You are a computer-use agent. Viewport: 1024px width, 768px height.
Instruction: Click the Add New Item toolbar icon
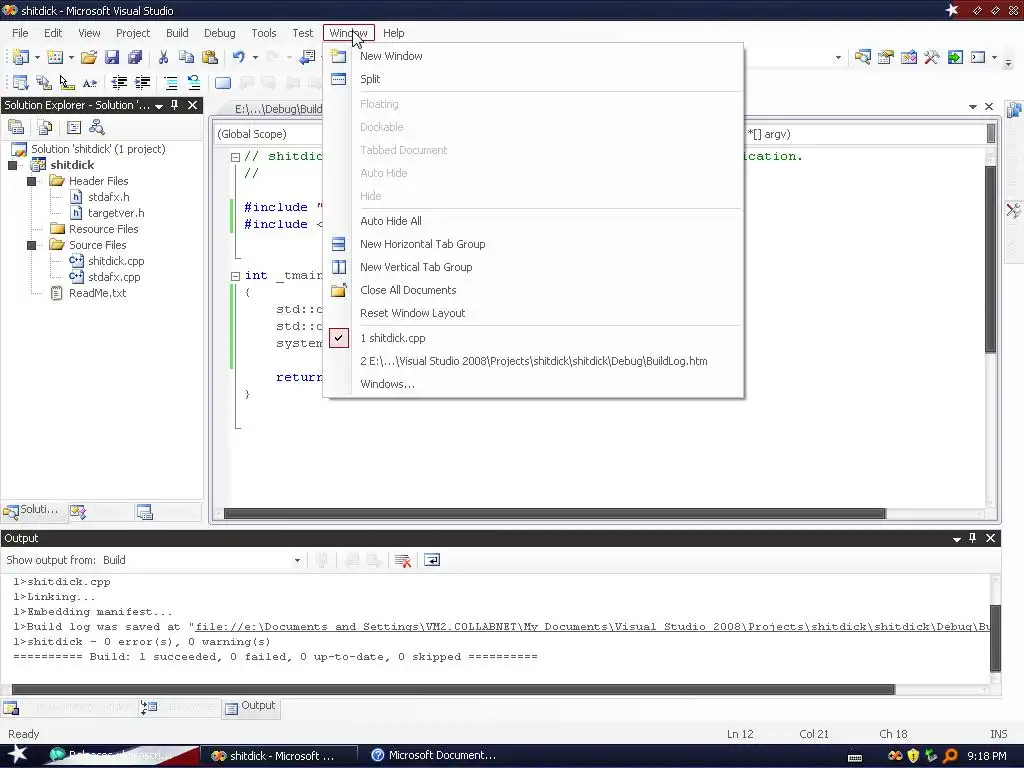click(55, 57)
